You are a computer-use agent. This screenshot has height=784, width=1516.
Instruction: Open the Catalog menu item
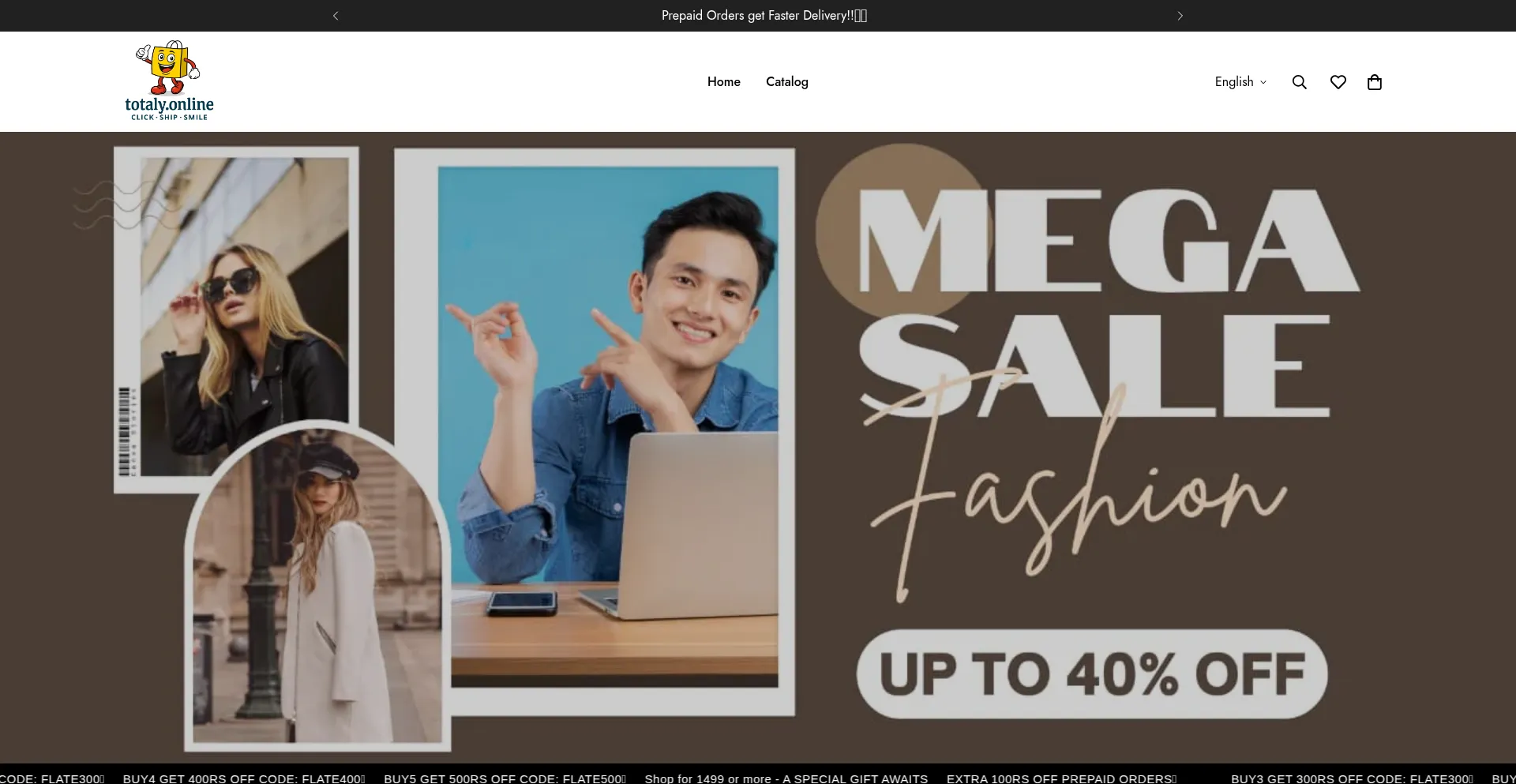tap(786, 82)
